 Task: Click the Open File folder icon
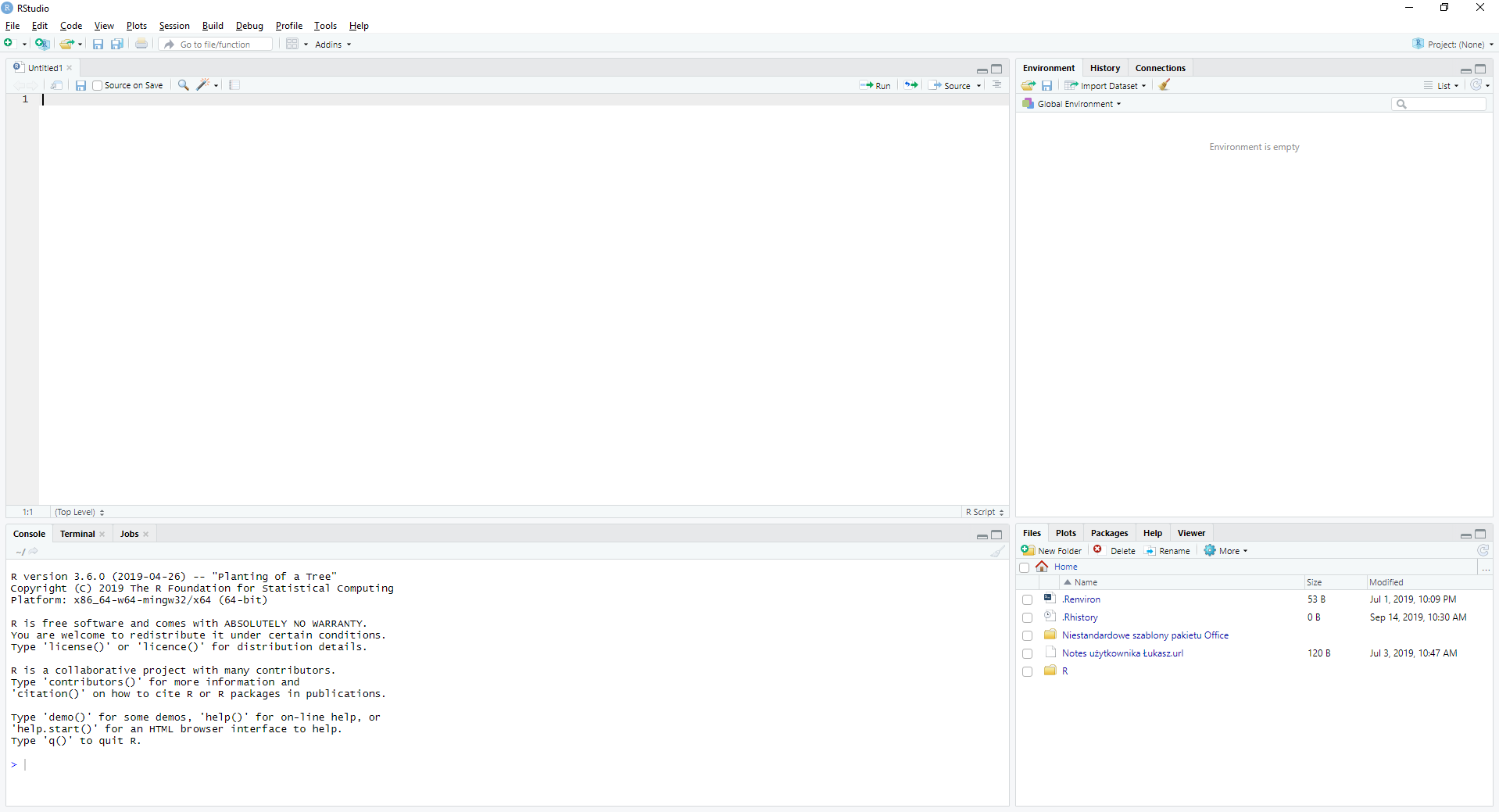pyautogui.click(x=67, y=44)
